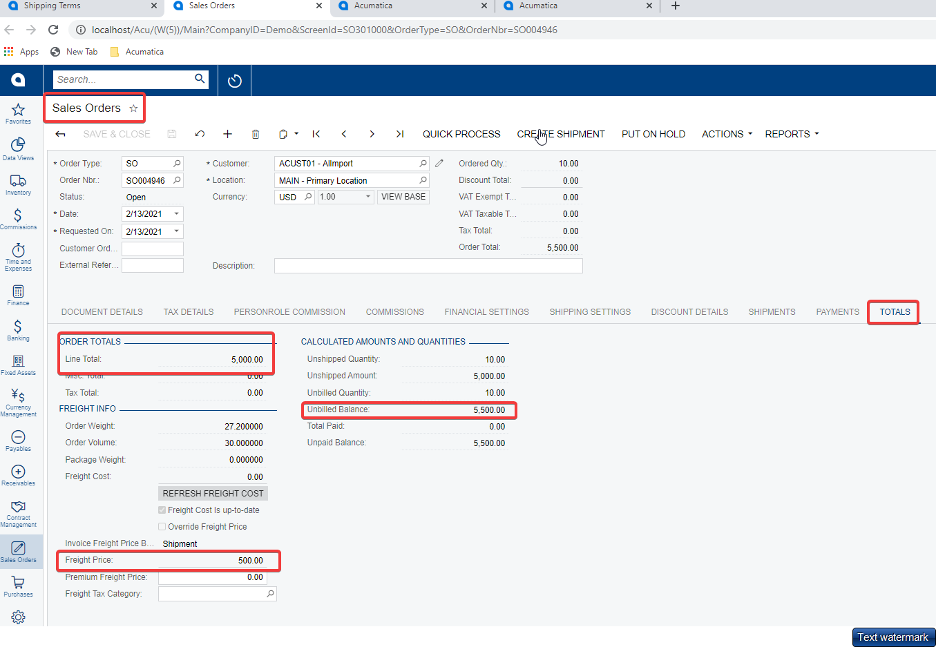This screenshot has height=648, width=936.
Task: Toggle Override Freight Price checkbox
Action: click(x=162, y=527)
